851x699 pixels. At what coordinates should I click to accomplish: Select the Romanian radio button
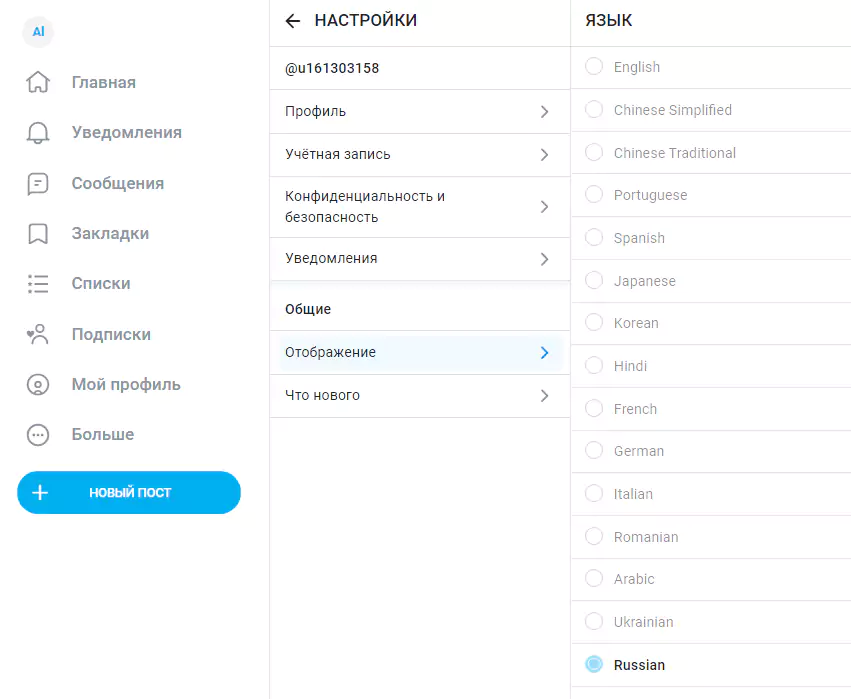594,536
